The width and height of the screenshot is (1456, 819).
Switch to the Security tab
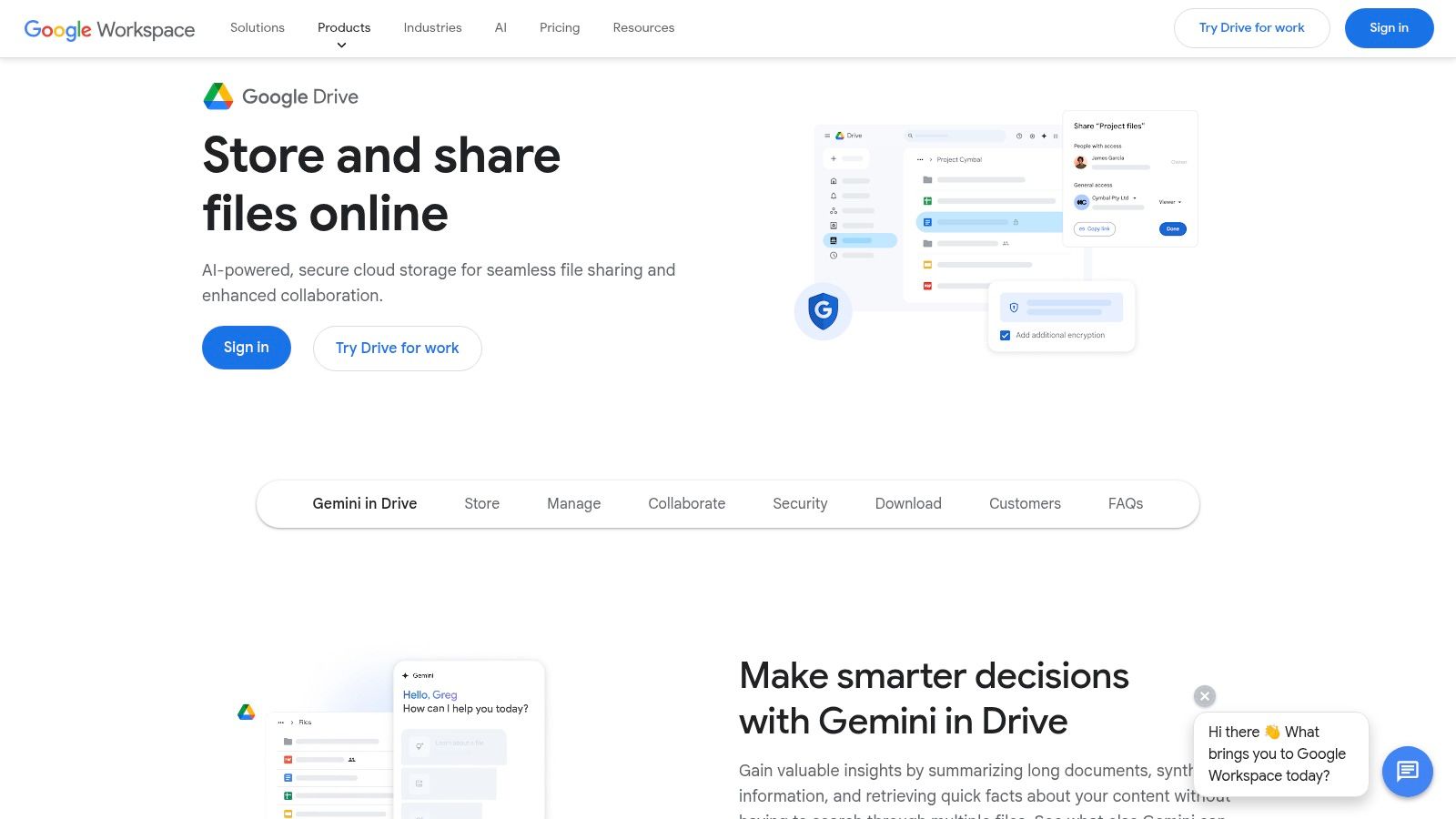(799, 503)
